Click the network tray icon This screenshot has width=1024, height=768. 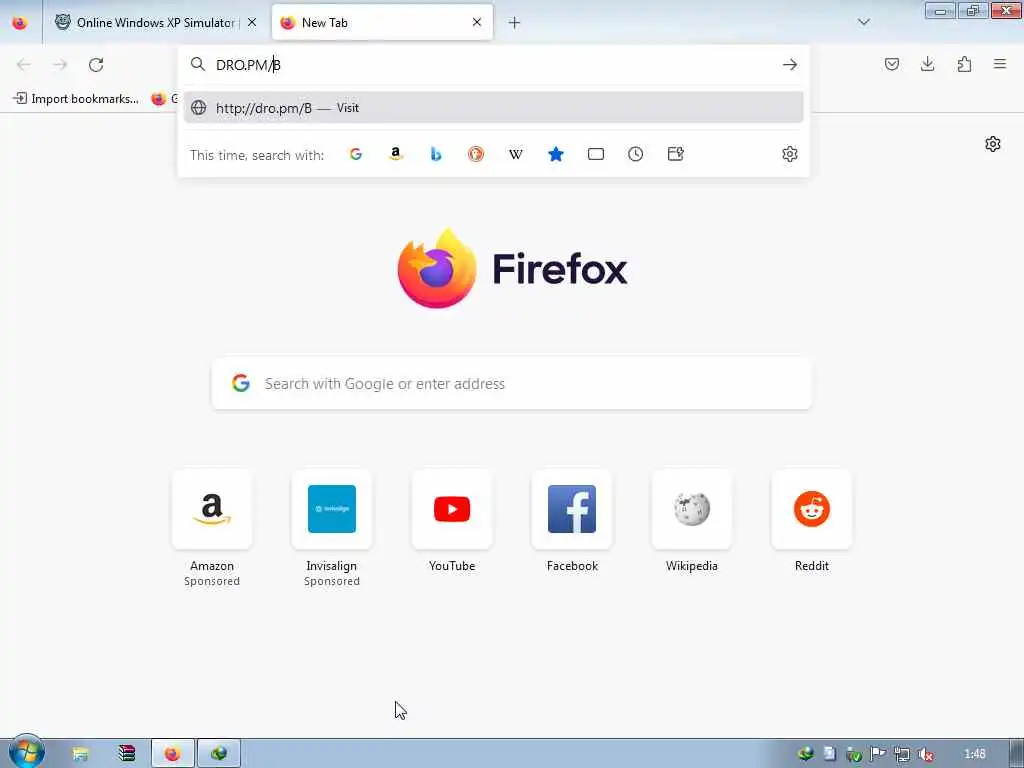(902, 754)
